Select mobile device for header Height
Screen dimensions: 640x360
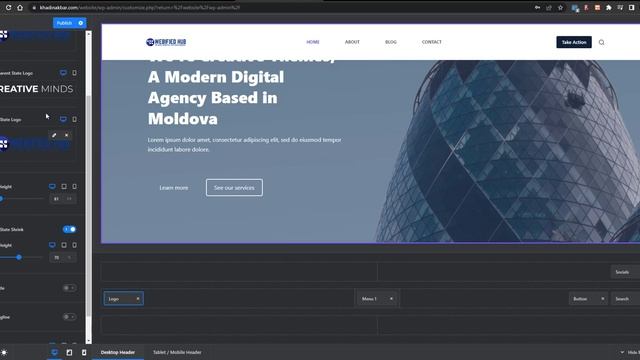pos(74,187)
